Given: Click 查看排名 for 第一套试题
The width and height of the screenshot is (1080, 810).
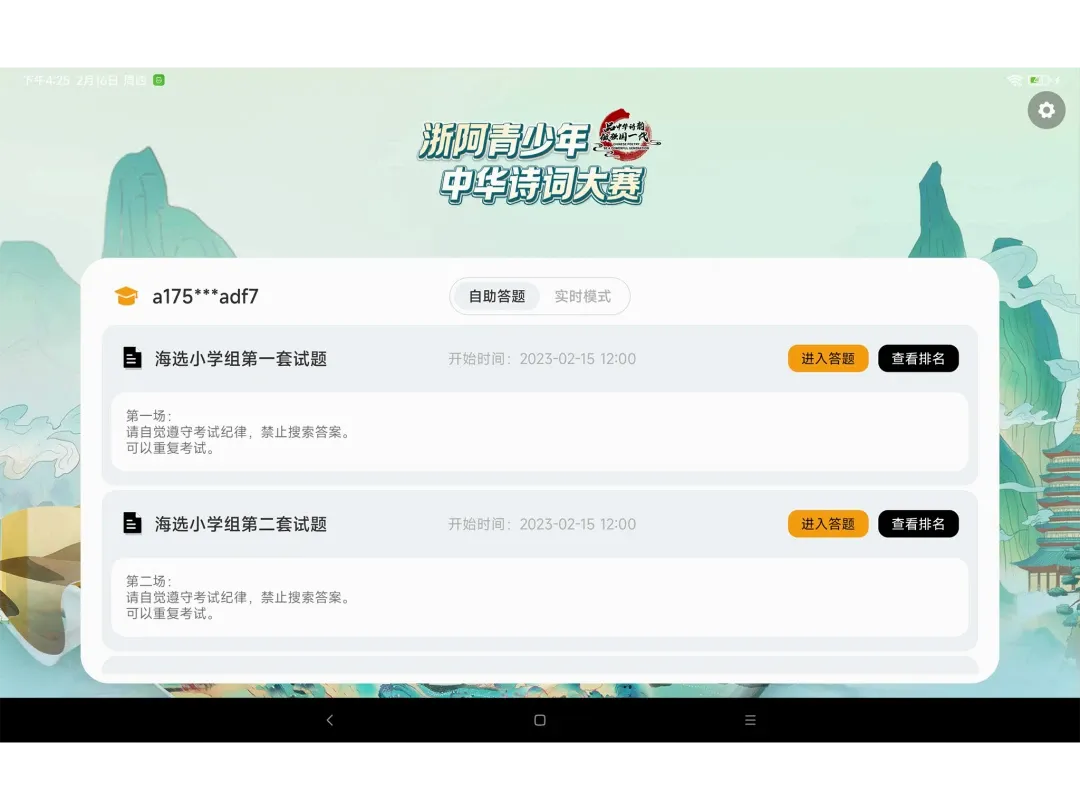Looking at the screenshot, I should tap(918, 358).
